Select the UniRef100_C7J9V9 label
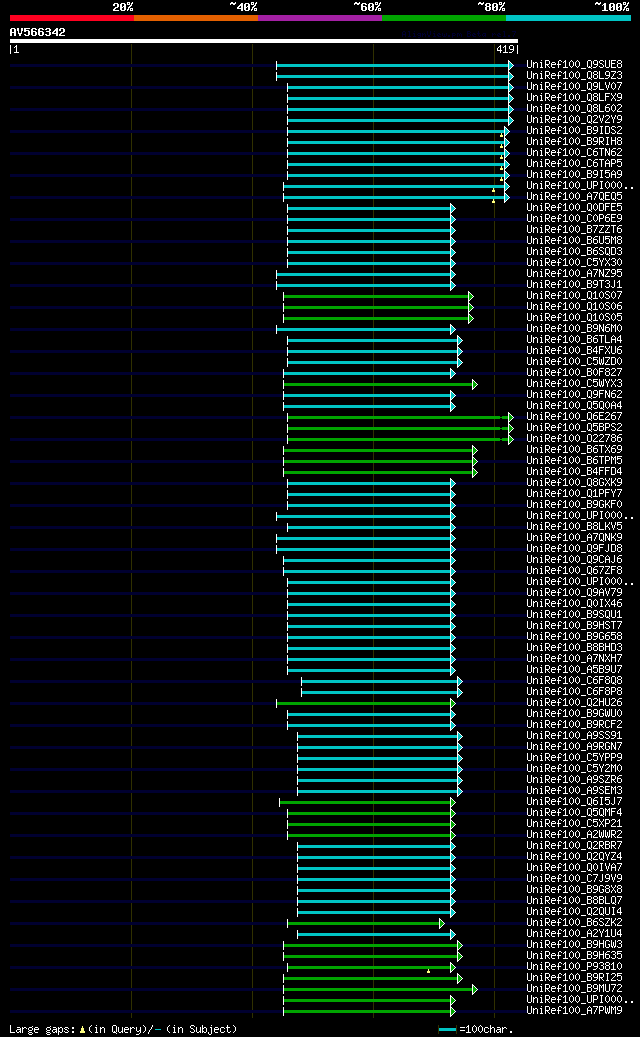Viewport: 640px width, 1037px height. click(574, 878)
